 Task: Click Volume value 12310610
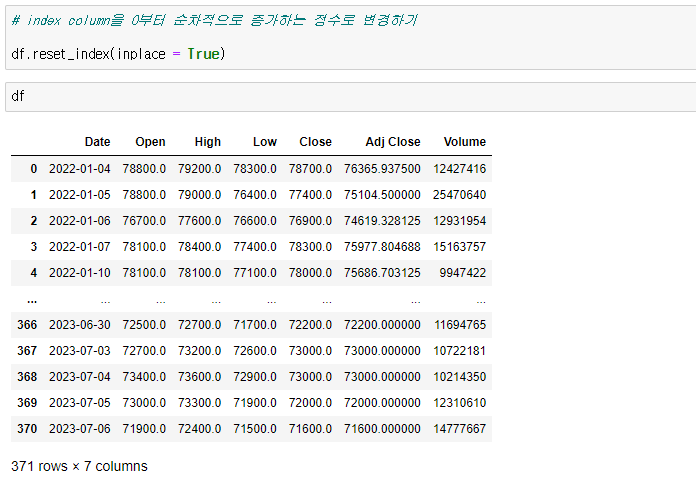[459, 403]
